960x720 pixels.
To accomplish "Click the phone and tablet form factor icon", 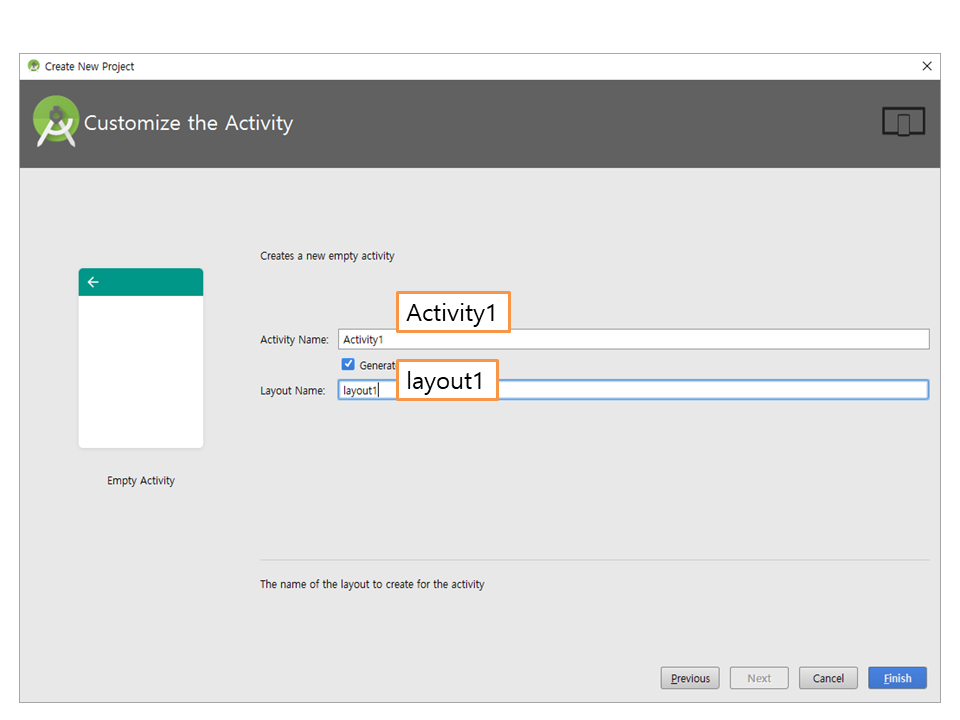I will 903,122.
